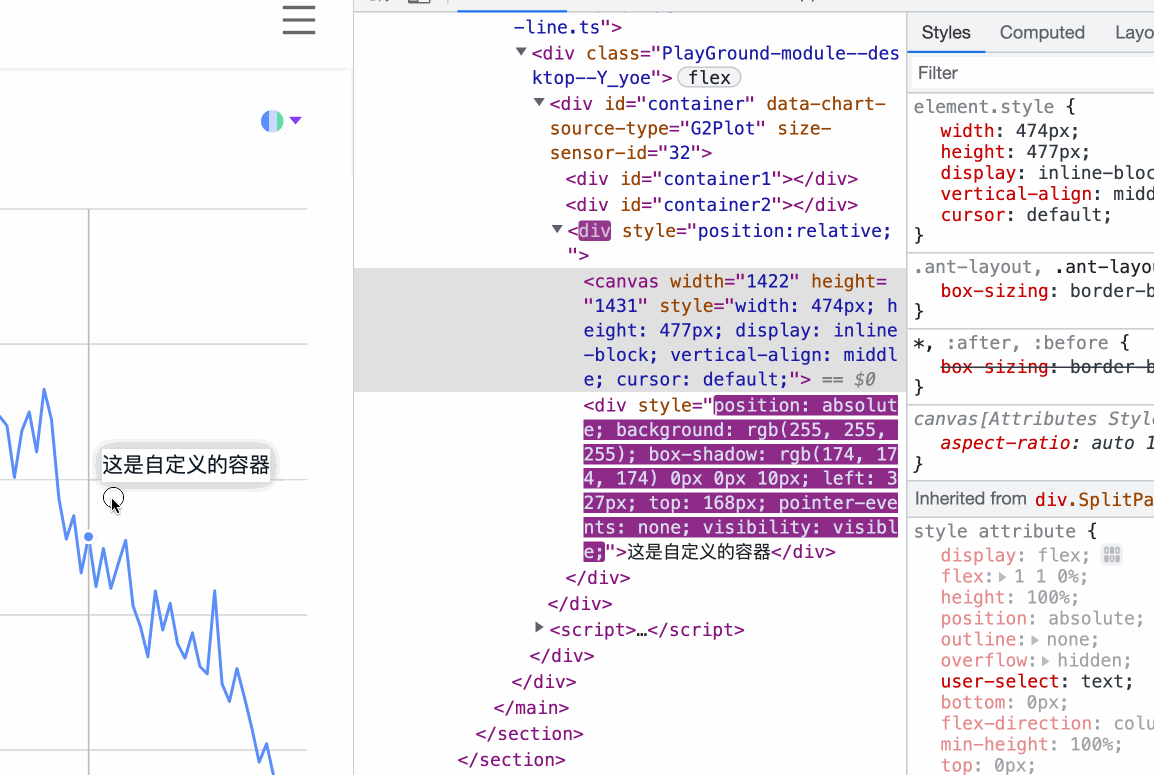This screenshot has height=775, width=1154.
Task: Collapse the position:relative div node
Action: (x=557, y=230)
